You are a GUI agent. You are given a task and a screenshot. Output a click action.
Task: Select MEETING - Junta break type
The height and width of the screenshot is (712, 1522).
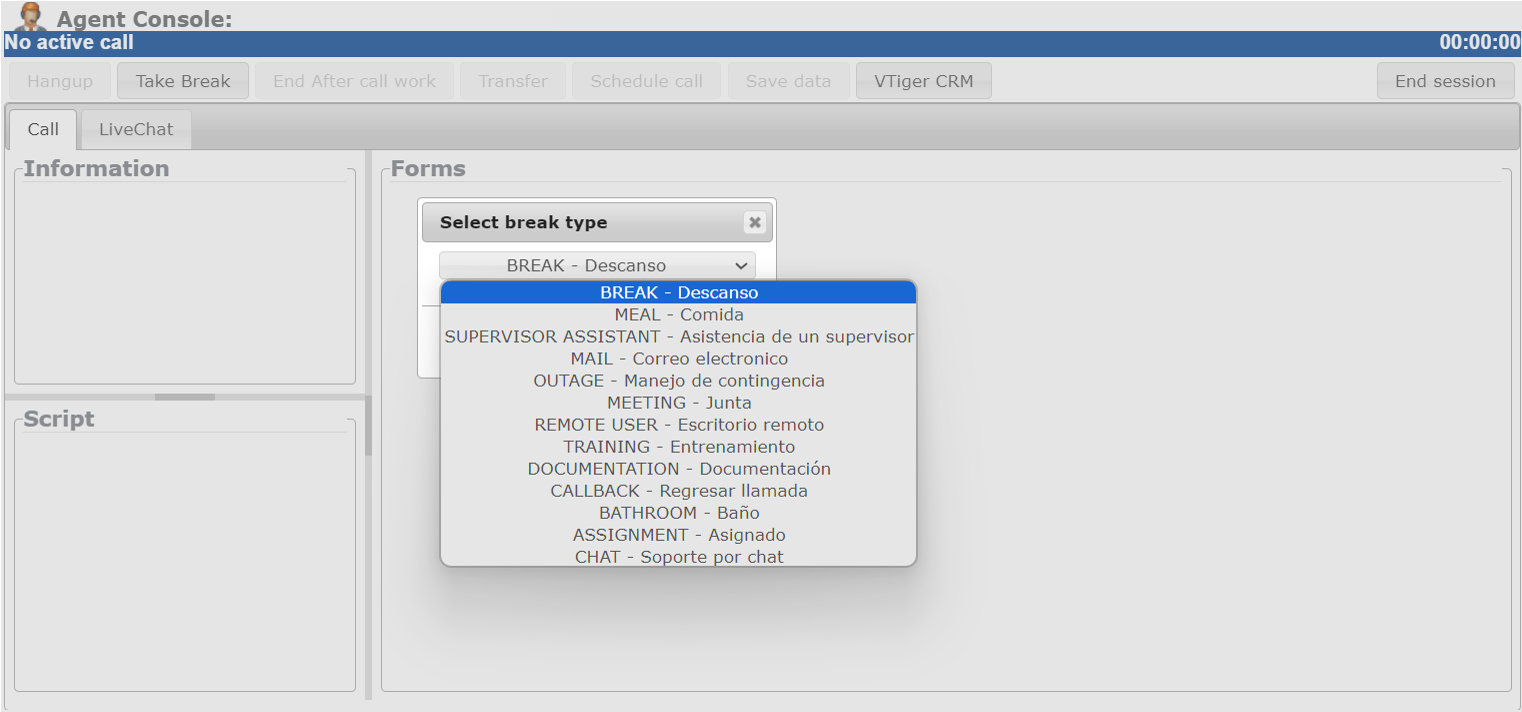pyautogui.click(x=678, y=403)
